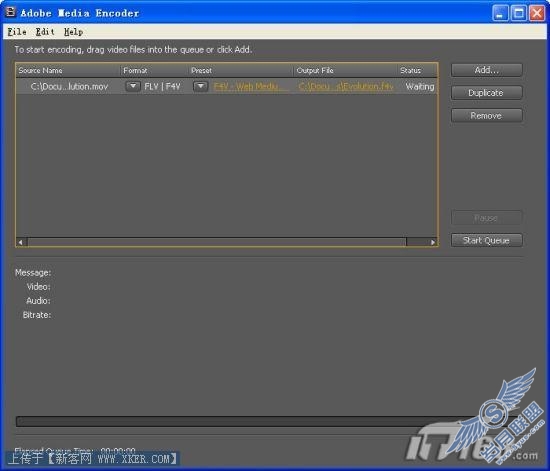Click the Audio: label
This screenshot has width=550, height=471.
click(38, 301)
